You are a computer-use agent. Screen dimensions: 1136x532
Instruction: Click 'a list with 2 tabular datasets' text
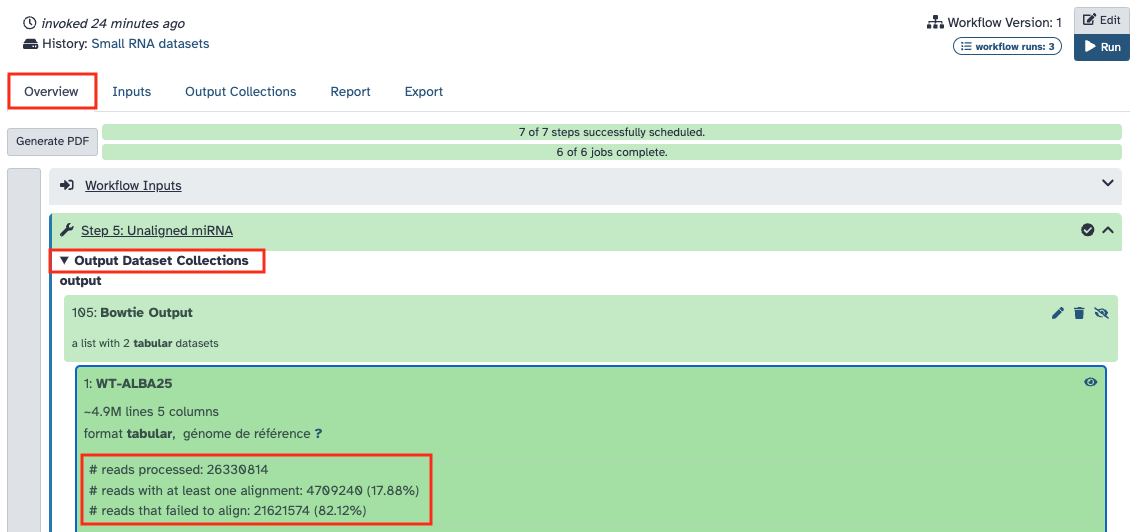(145, 344)
